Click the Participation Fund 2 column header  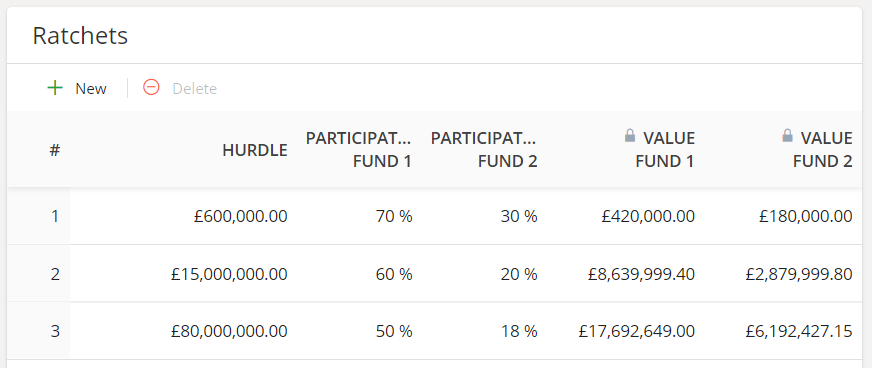[484, 150]
